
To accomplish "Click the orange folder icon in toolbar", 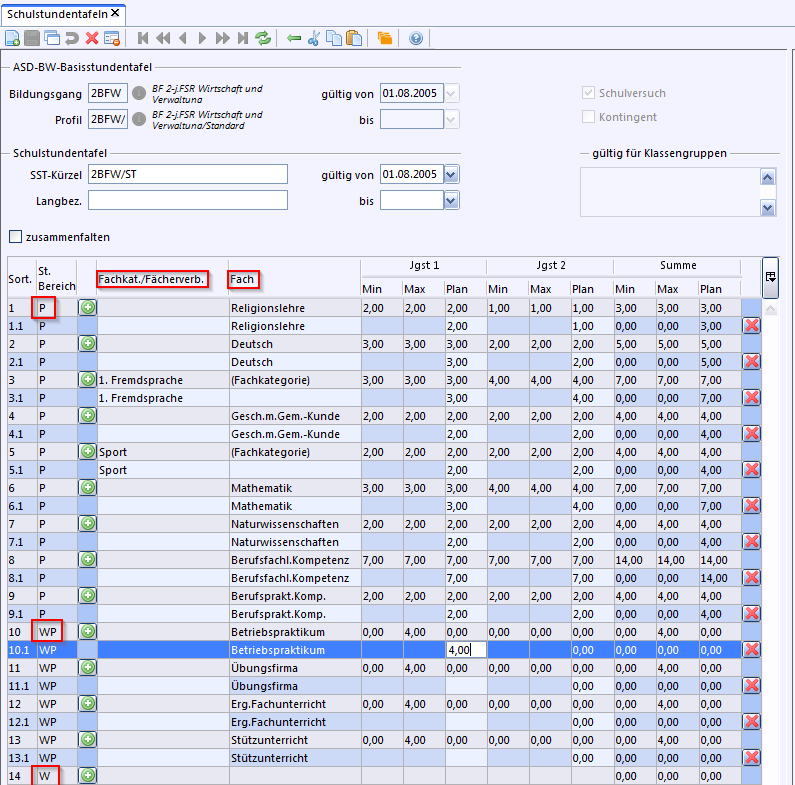I will coord(385,39).
